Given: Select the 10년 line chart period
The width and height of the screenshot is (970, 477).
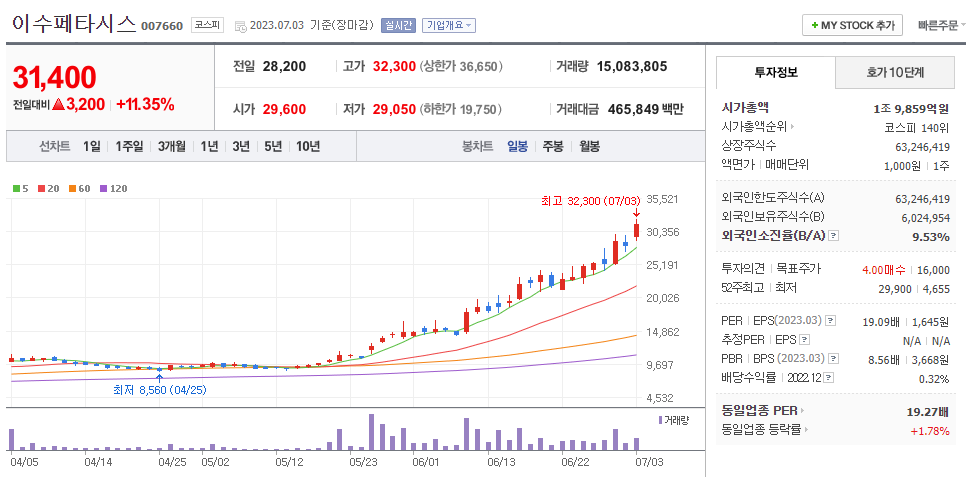Looking at the screenshot, I should click(308, 147).
